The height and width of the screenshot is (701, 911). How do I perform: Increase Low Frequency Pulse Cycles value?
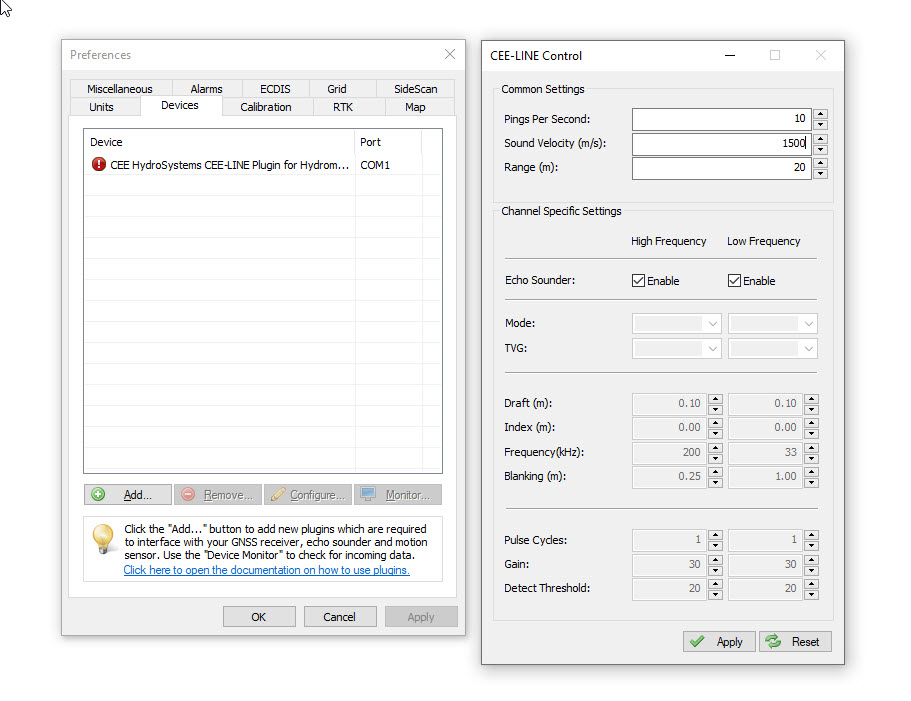click(812, 534)
